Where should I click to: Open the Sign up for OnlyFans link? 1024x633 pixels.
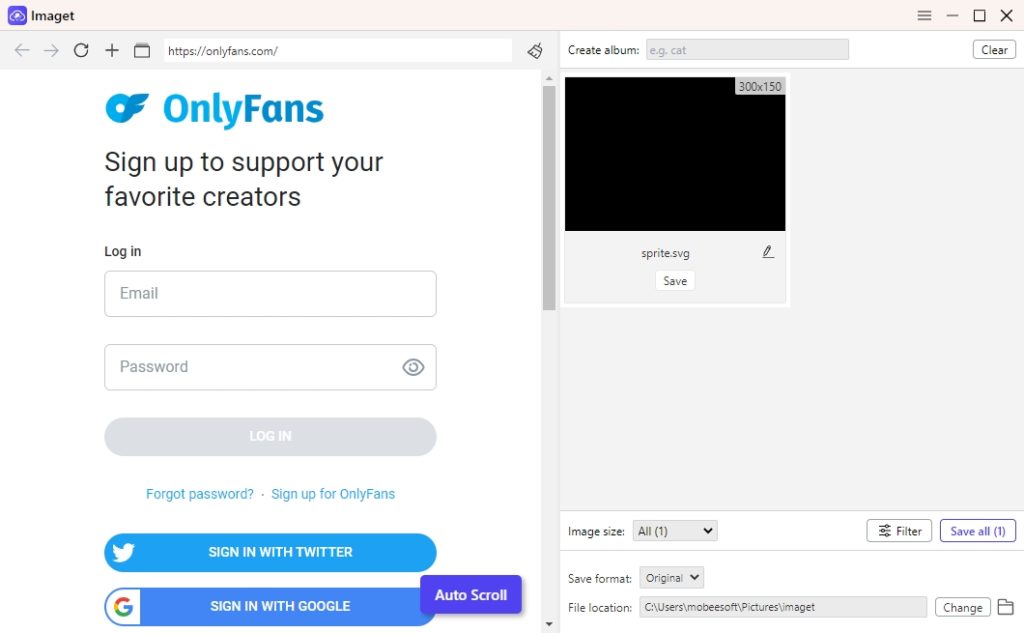tap(333, 494)
